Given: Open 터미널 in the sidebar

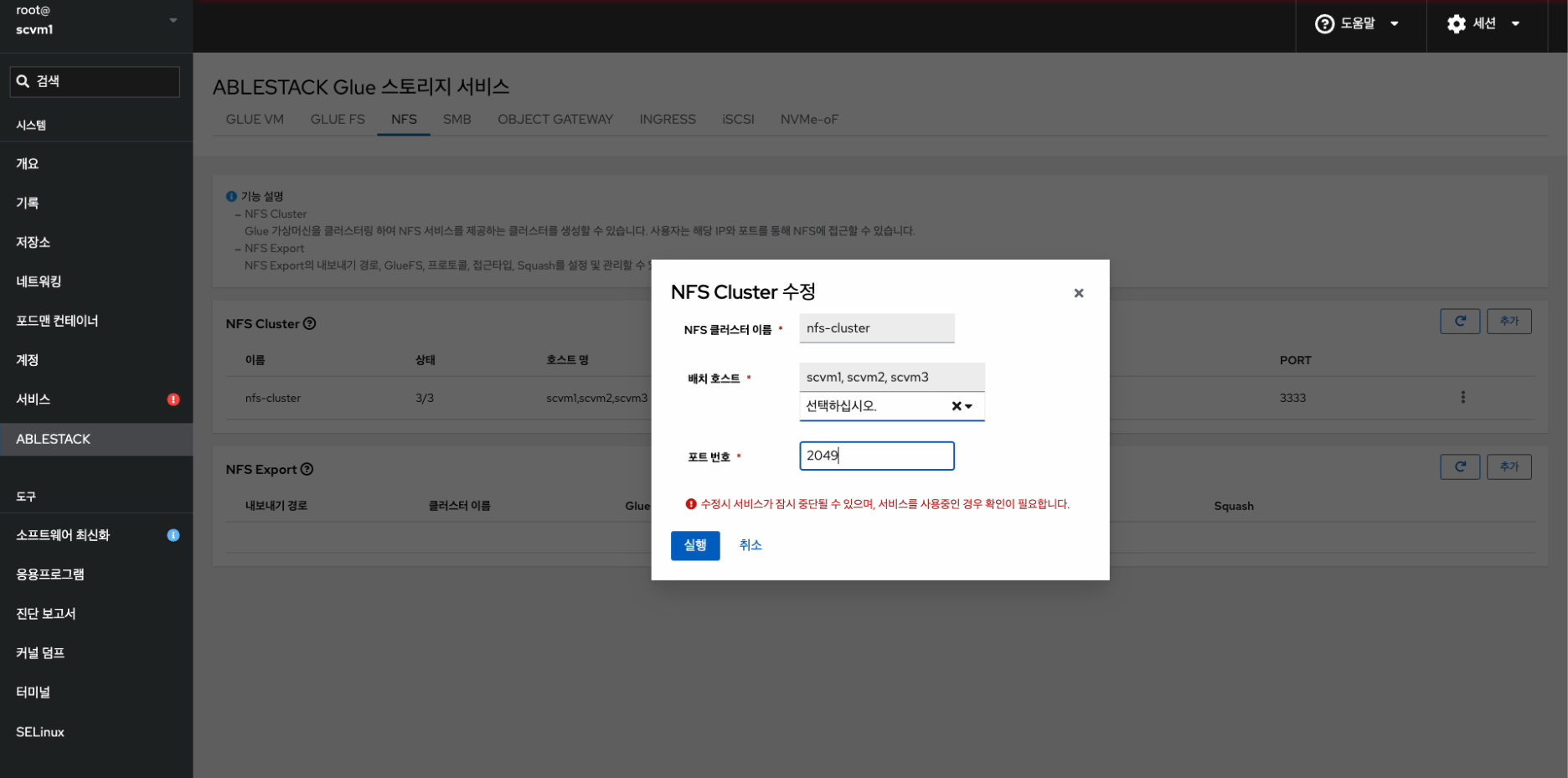Looking at the screenshot, I should tap(34, 693).
